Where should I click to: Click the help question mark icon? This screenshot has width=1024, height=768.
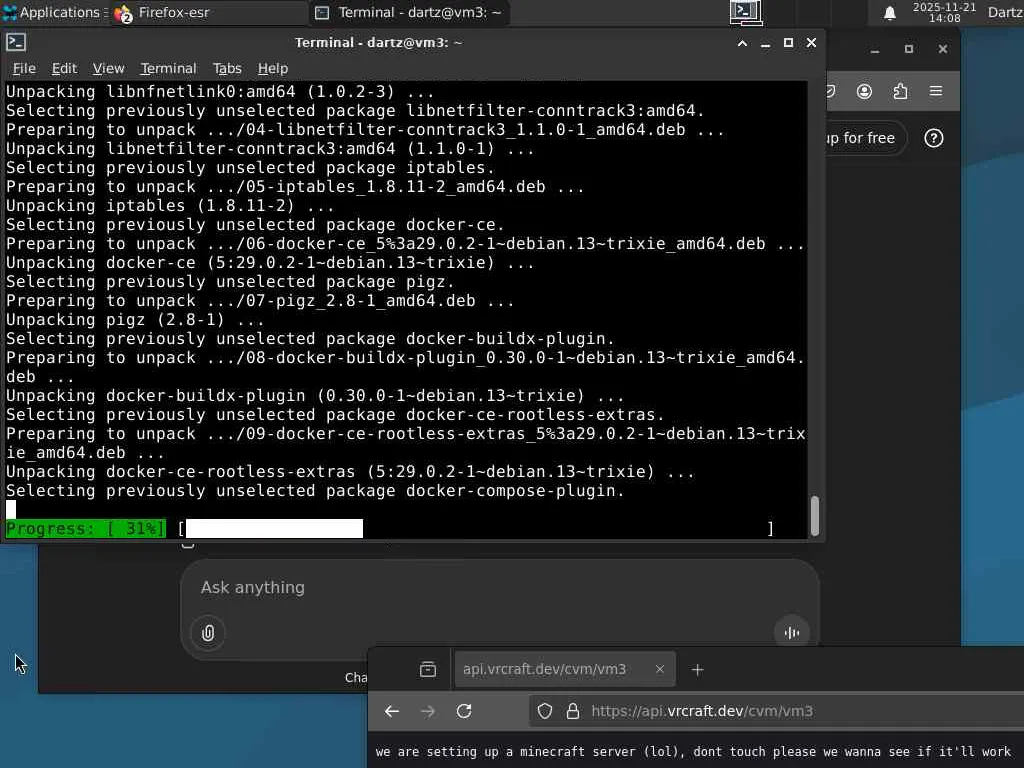pyautogui.click(x=933, y=138)
